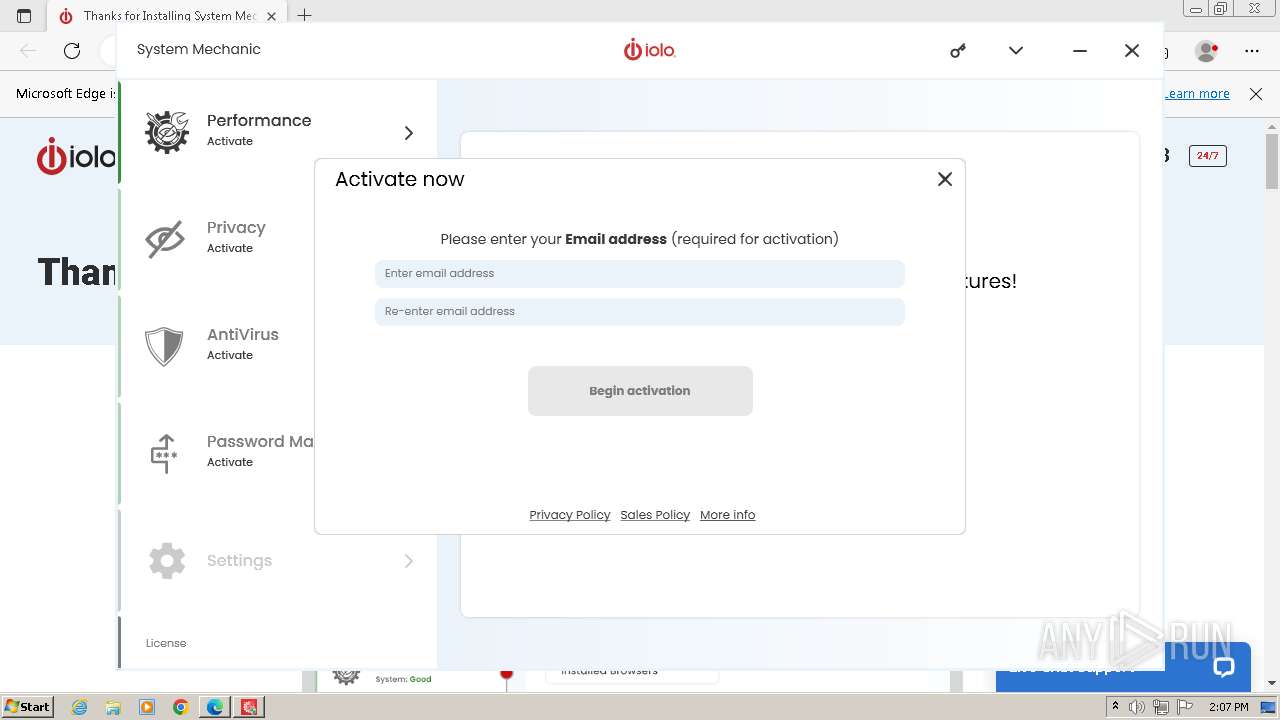Click the webpage vertical scrollbar

click(1272, 160)
